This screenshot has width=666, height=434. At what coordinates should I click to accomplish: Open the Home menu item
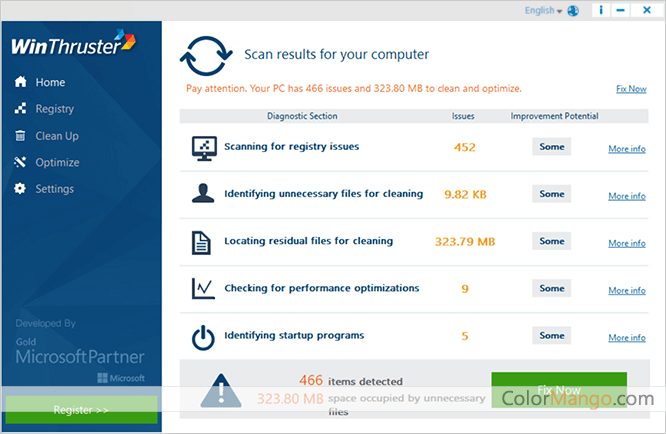click(50, 82)
